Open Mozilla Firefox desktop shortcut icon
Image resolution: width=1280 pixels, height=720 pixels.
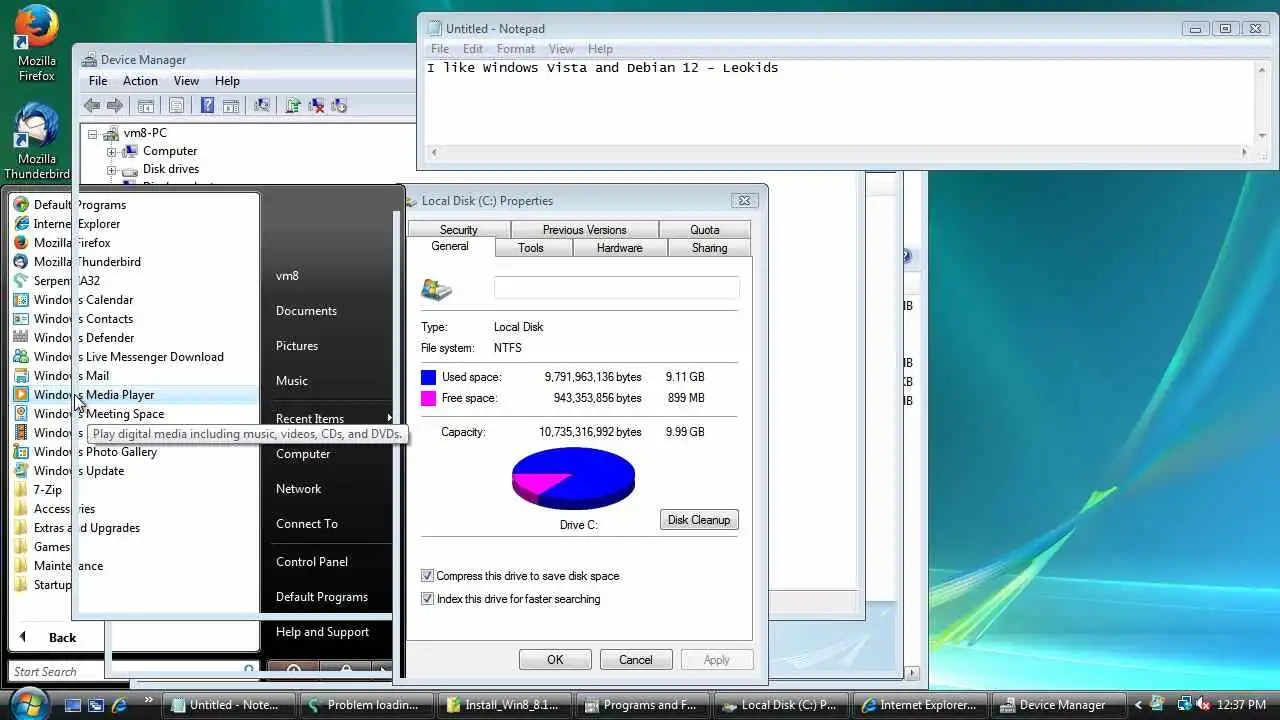pos(36,28)
